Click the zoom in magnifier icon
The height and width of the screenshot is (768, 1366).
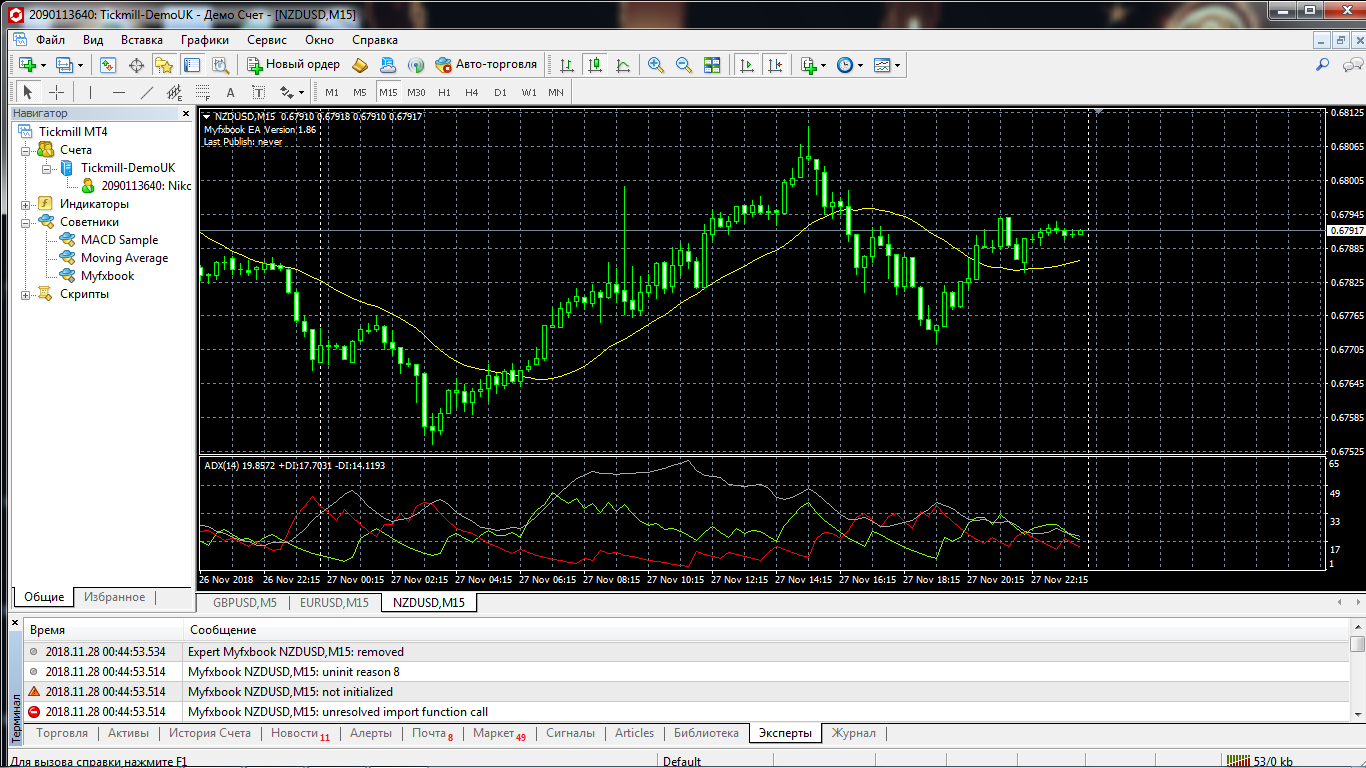(656, 65)
